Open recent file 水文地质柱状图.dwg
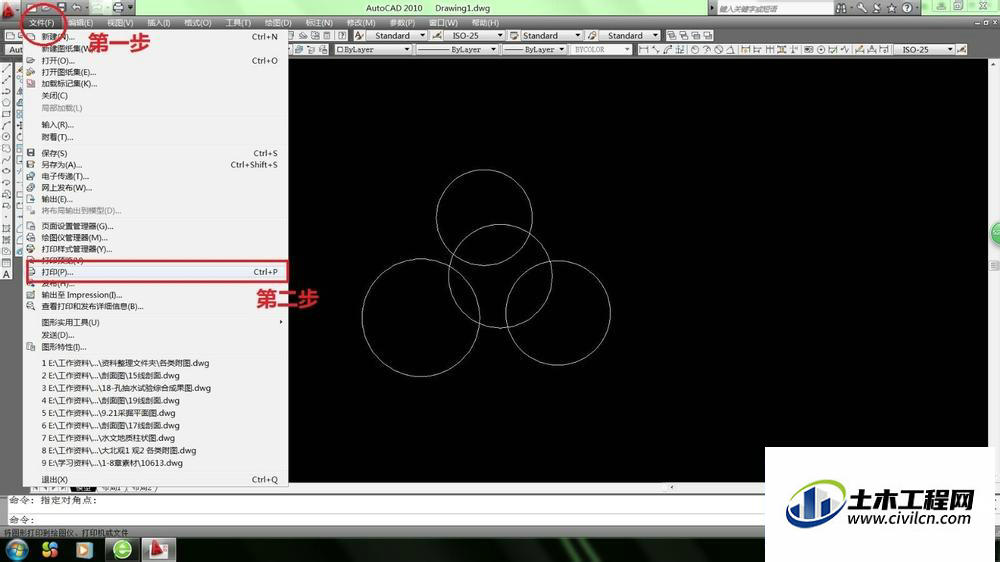The image size is (1000, 562). [x=156, y=438]
